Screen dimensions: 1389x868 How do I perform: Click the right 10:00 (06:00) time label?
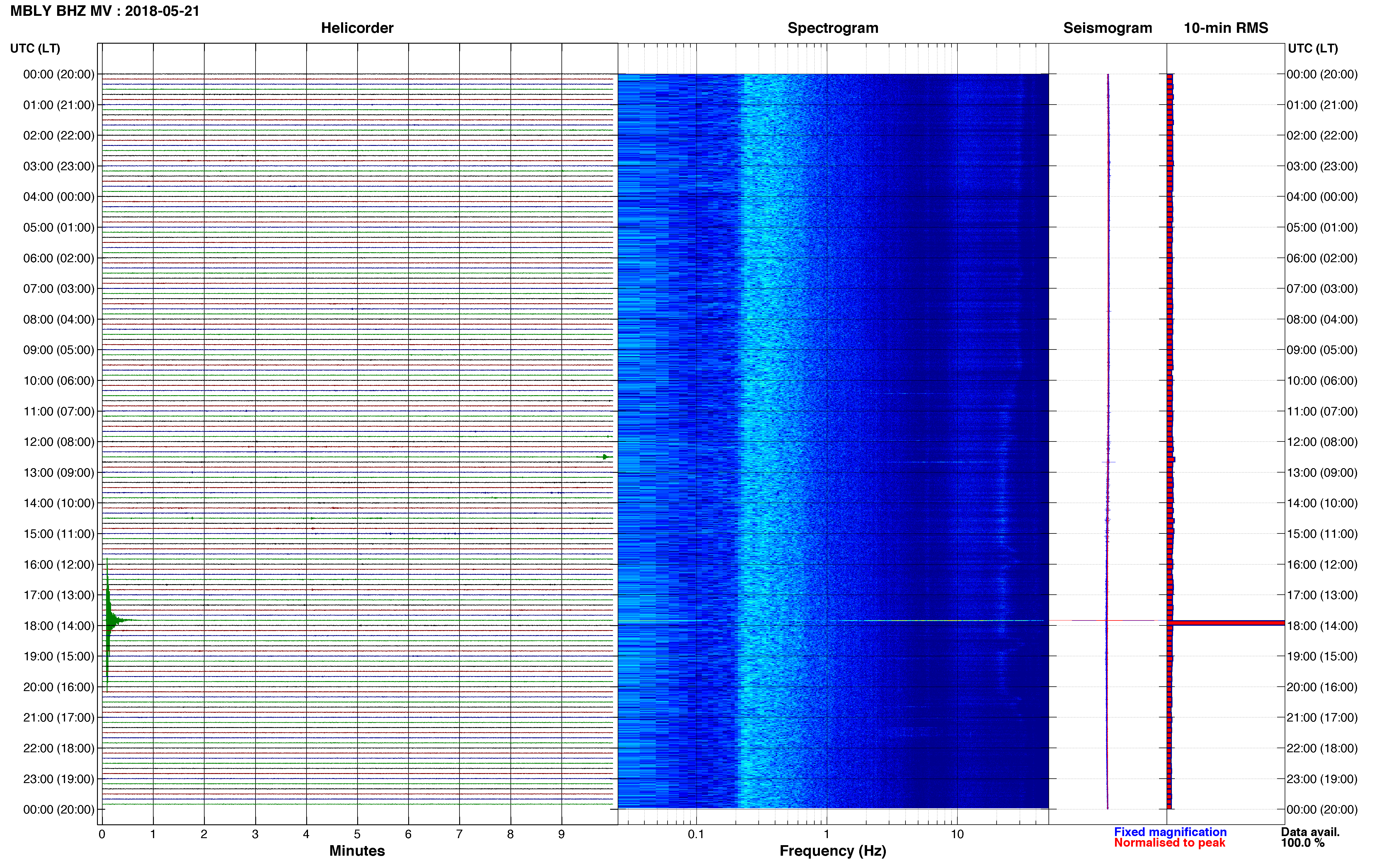click(x=1322, y=381)
